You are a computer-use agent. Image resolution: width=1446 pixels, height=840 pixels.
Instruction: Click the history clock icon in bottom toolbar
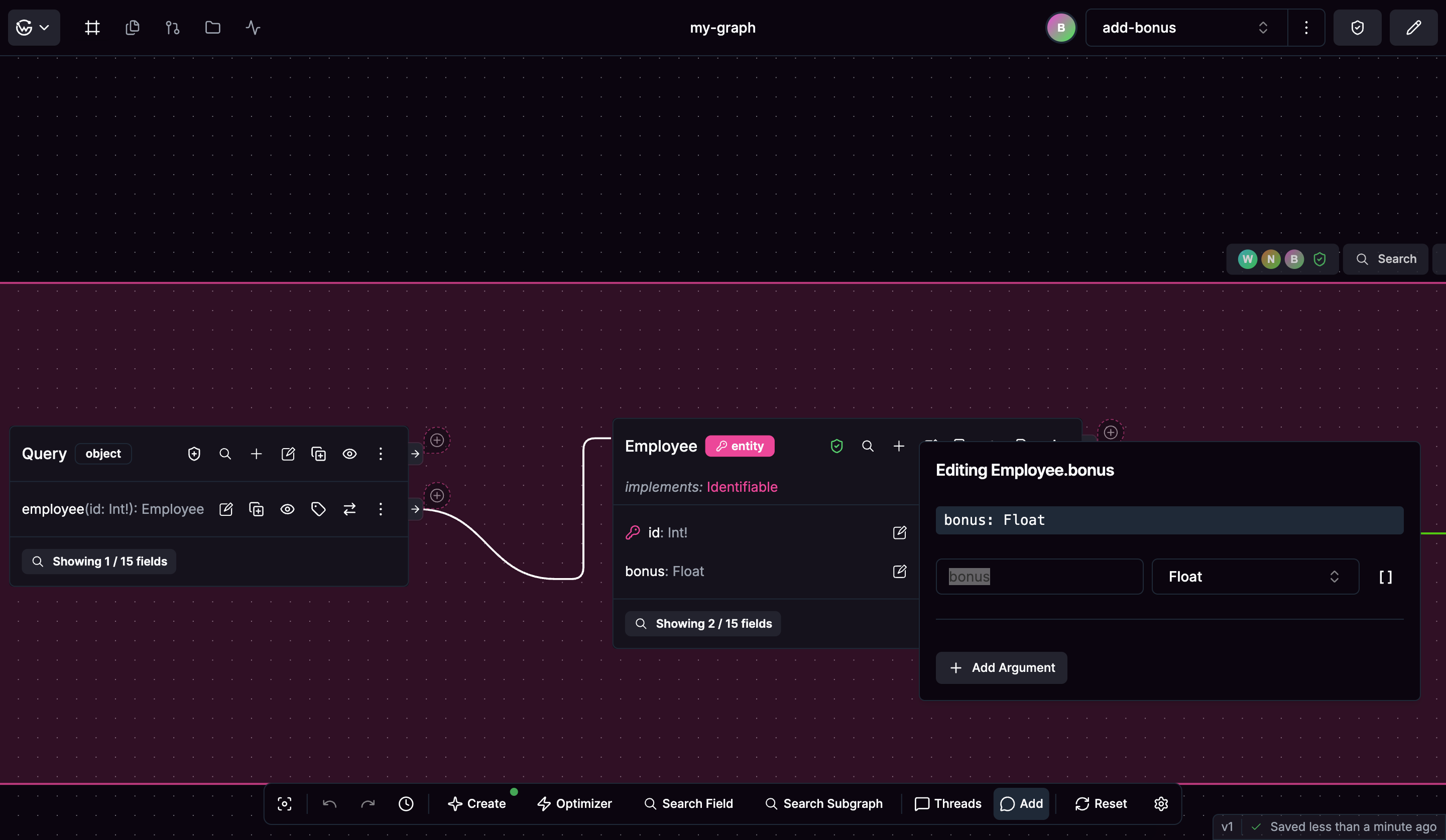[x=406, y=803]
